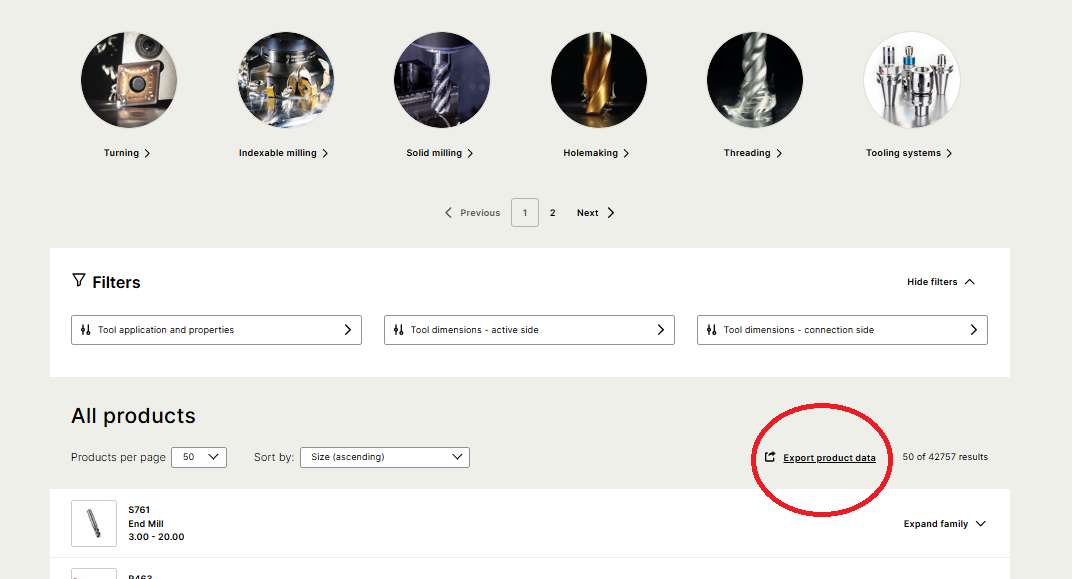Expand Tool application and properties filter
The image size is (1072, 579).
[x=216, y=330]
